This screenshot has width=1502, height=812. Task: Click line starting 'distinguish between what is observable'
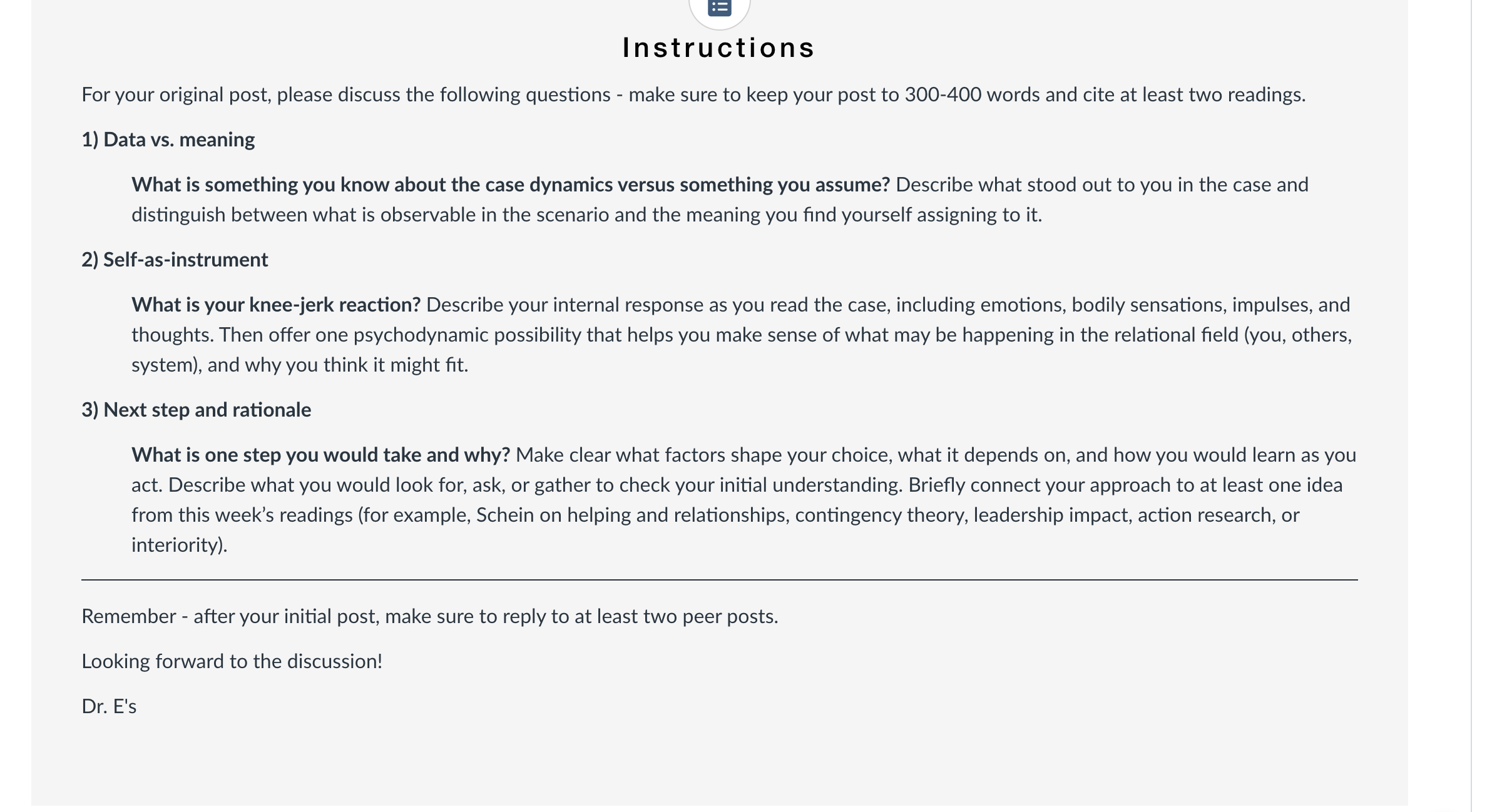tap(586, 215)
